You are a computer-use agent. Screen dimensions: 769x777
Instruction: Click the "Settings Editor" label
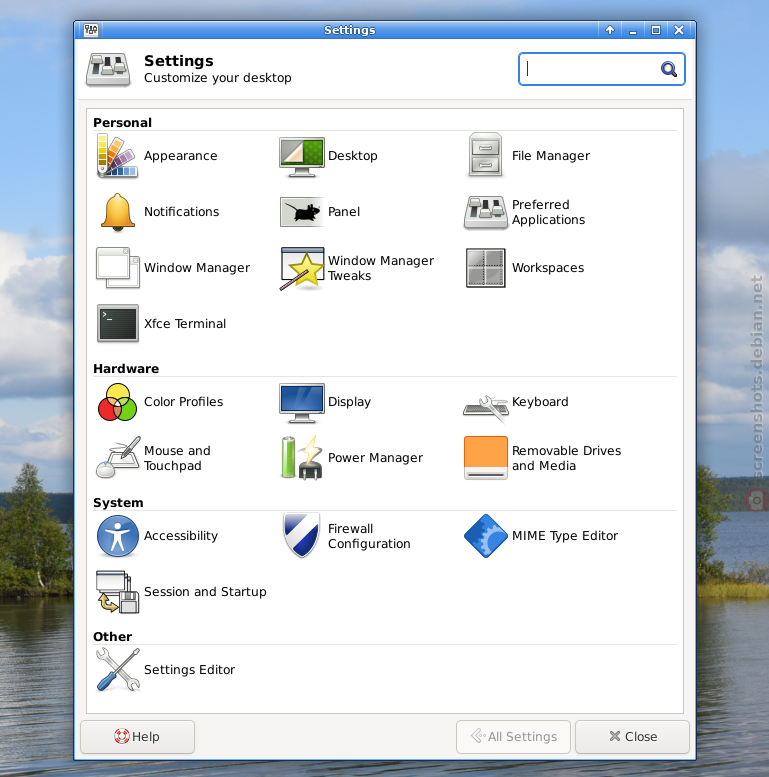[x=189, y=669]
